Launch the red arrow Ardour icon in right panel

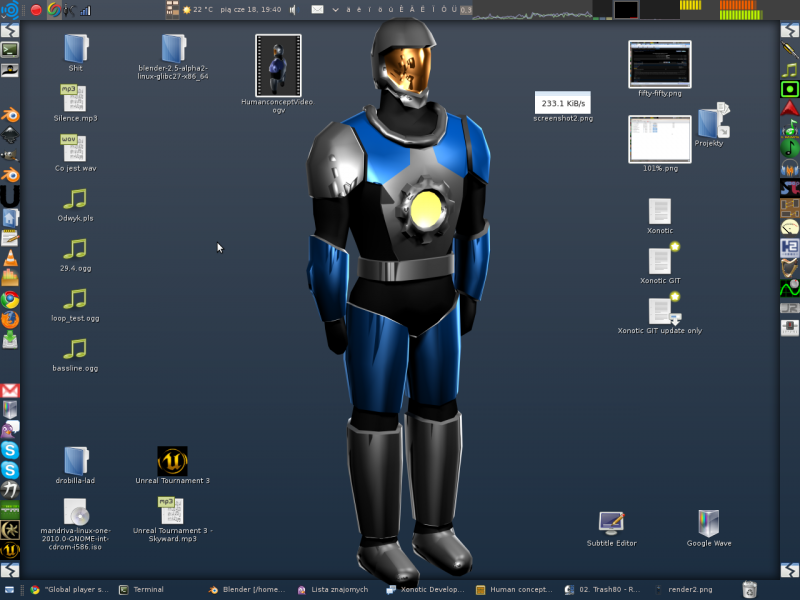(790, 109)
